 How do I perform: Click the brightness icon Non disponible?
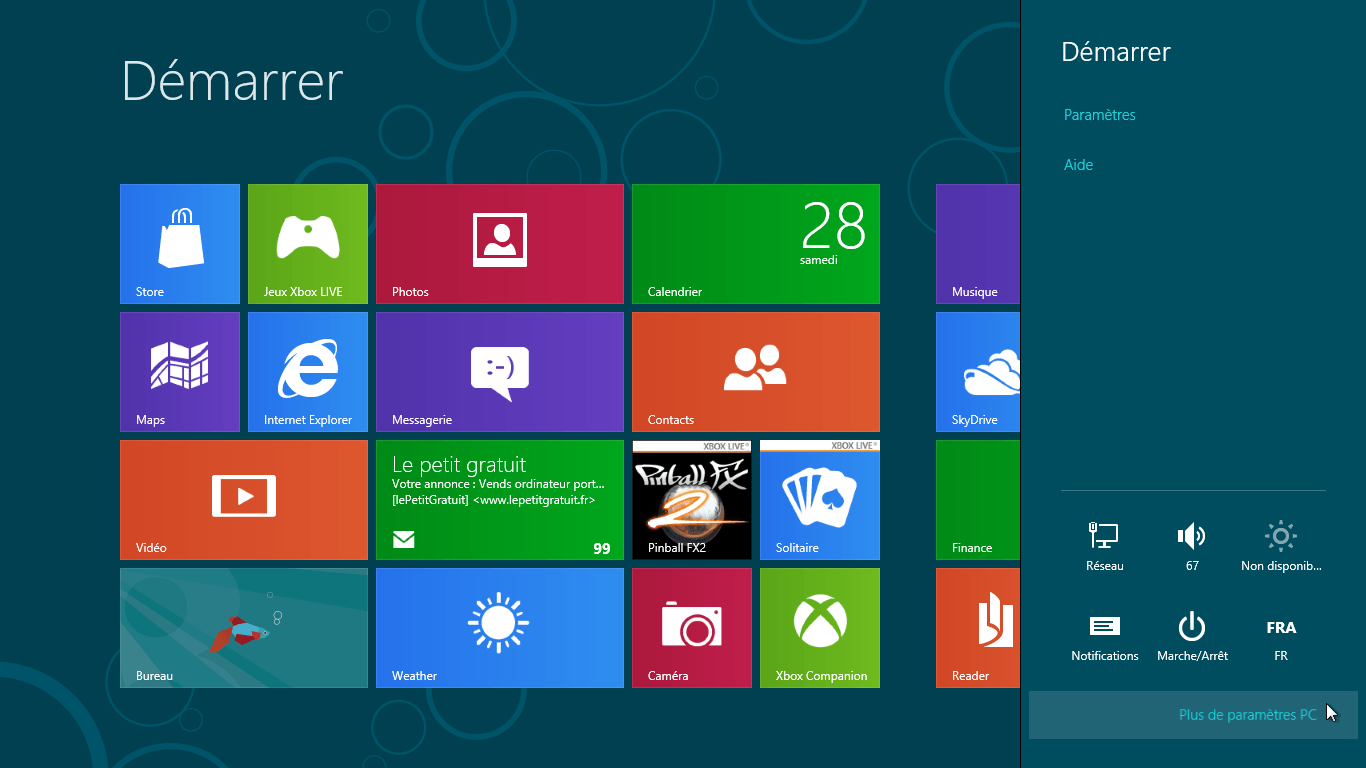pyautogui.click(x=1281, y=545)
